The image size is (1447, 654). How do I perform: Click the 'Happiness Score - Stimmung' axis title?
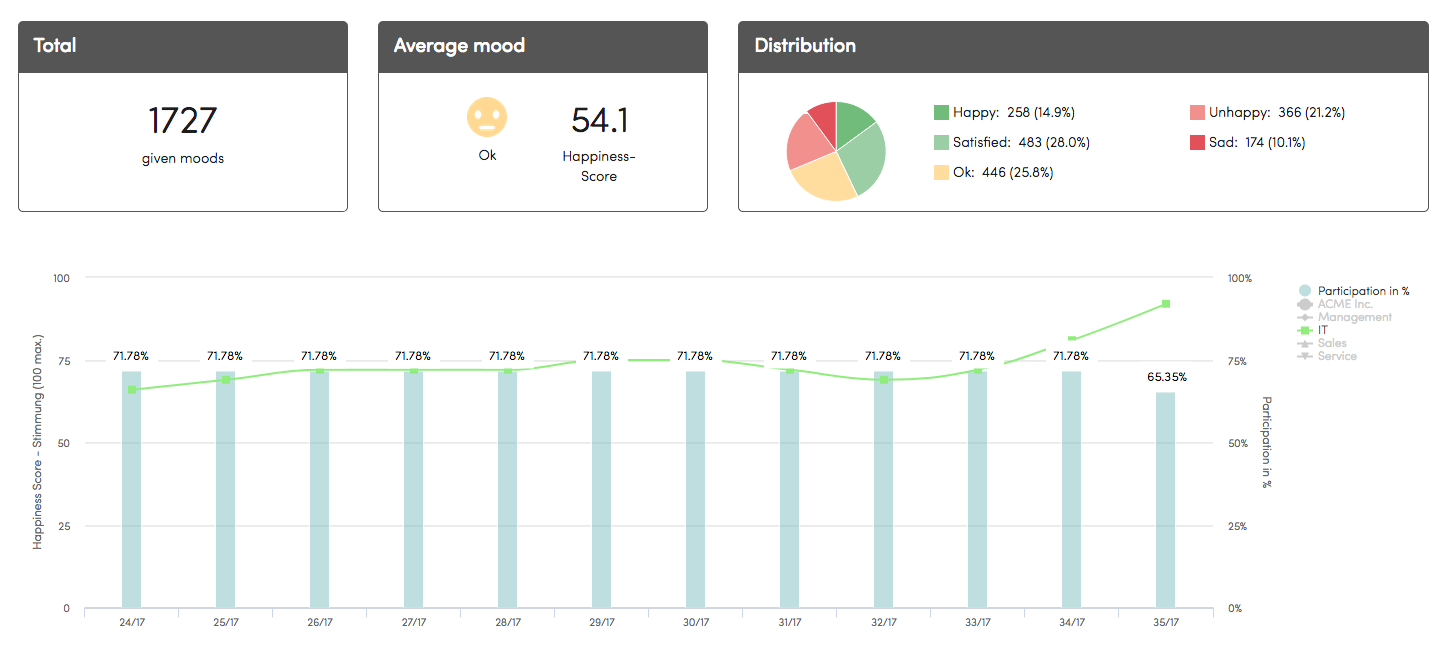point(37,443)
